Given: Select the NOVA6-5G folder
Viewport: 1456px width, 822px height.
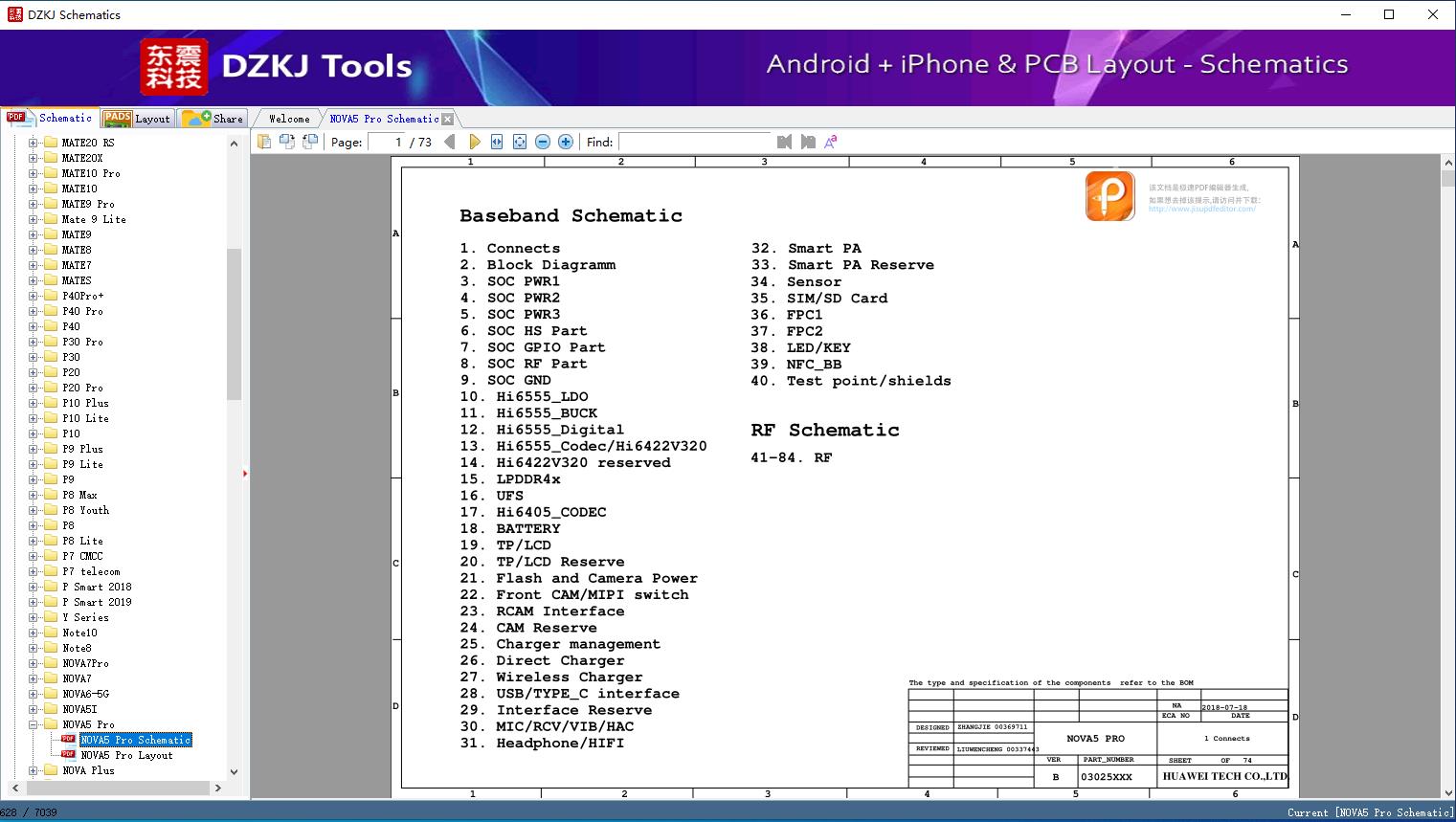Looking at the screenshot, I should point(85,694).
